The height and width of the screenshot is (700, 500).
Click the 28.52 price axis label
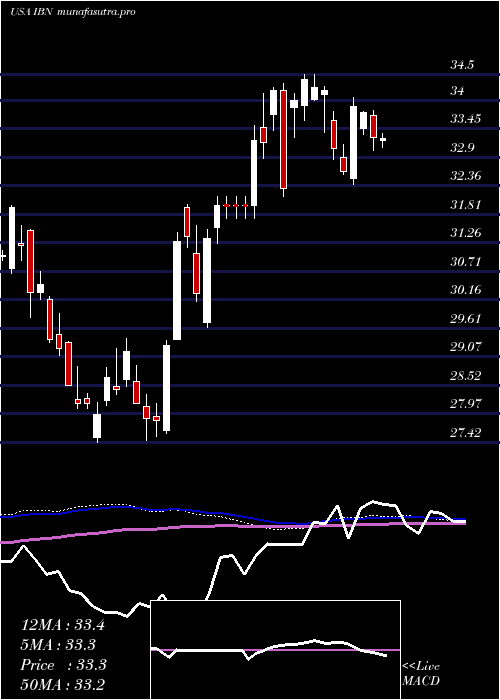[465, 376]
